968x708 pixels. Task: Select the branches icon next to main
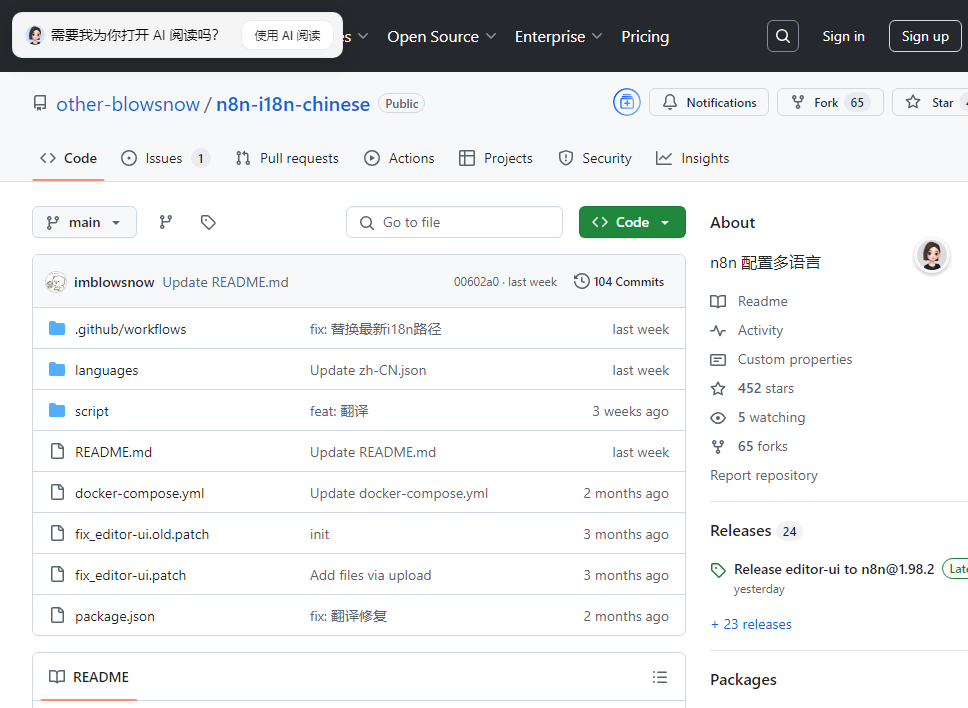click(x=165, y=222)
